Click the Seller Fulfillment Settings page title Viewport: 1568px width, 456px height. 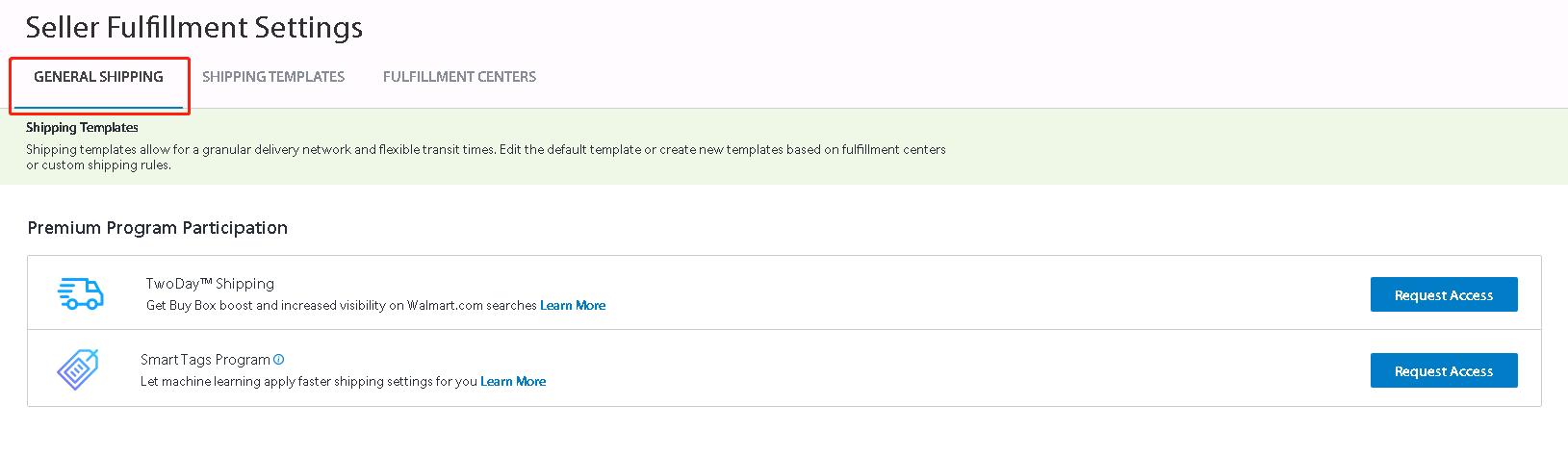194,28
